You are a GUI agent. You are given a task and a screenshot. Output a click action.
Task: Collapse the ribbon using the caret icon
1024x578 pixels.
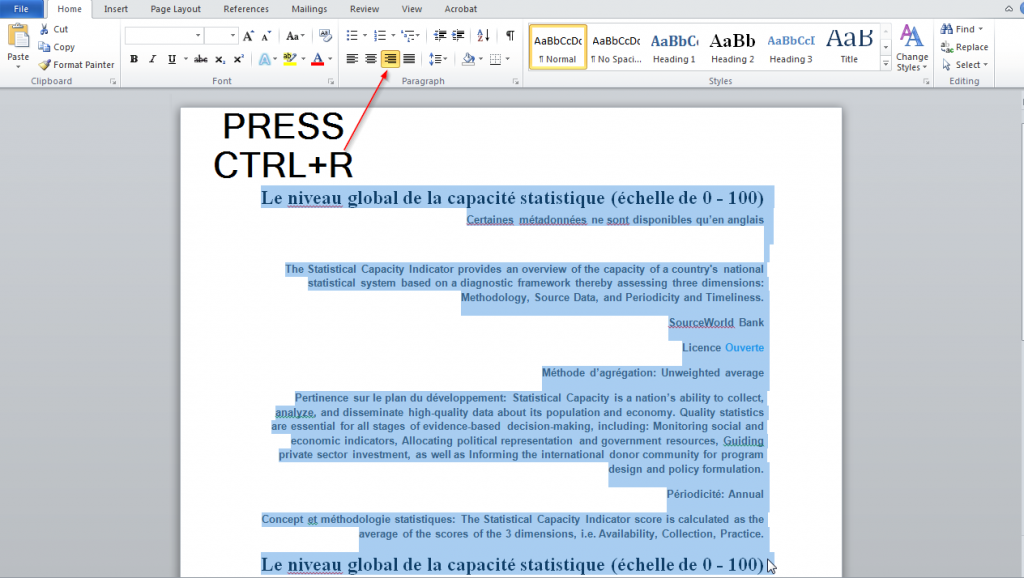pos(1009,8)
